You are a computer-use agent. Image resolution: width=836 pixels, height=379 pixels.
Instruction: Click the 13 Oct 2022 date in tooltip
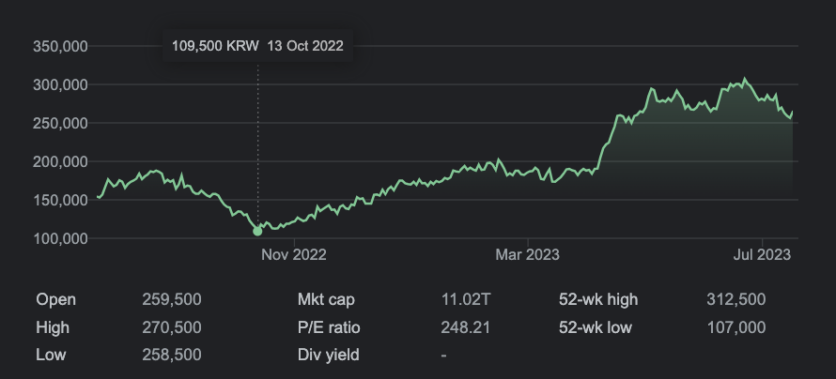point(305,46)
